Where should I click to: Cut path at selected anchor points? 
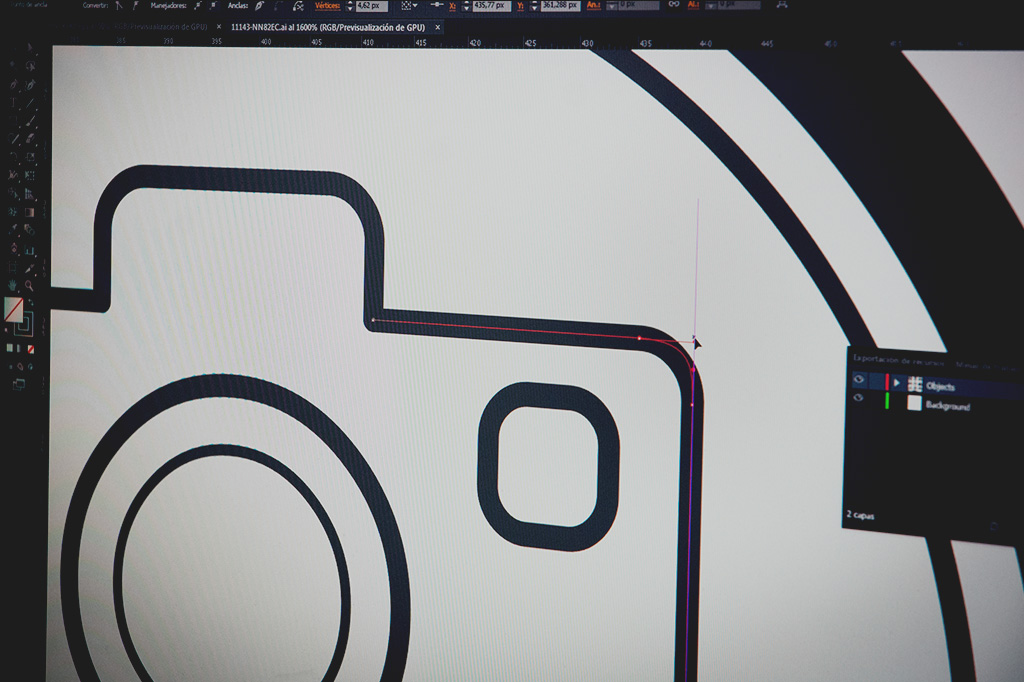(298, 7)
